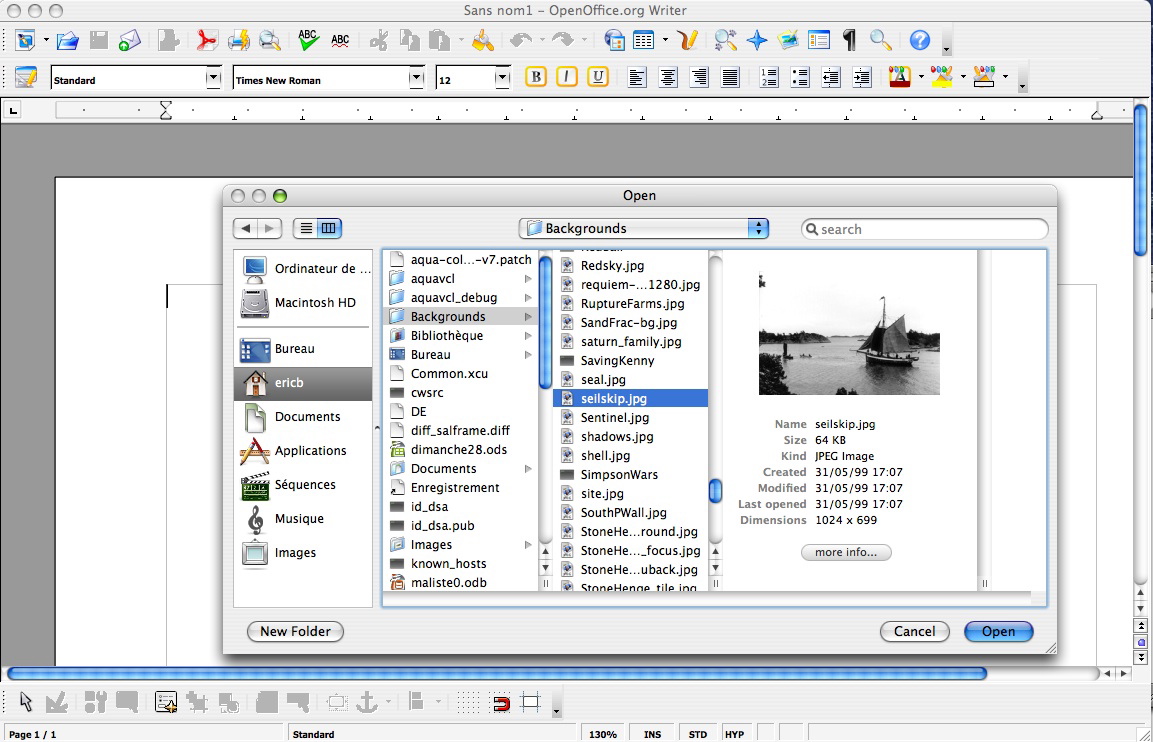Screen dimensions: 1153x742
Task: Open Font Color dropdown arrow
Action: [921, 76]
